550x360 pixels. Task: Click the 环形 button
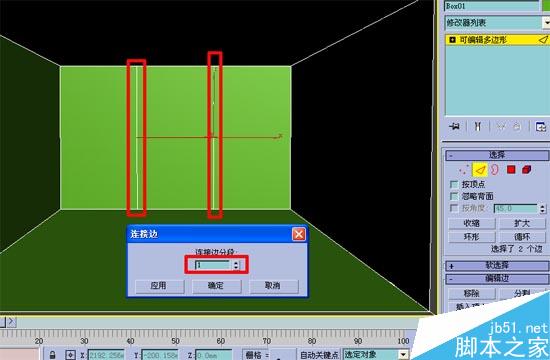tap(472, 237)
